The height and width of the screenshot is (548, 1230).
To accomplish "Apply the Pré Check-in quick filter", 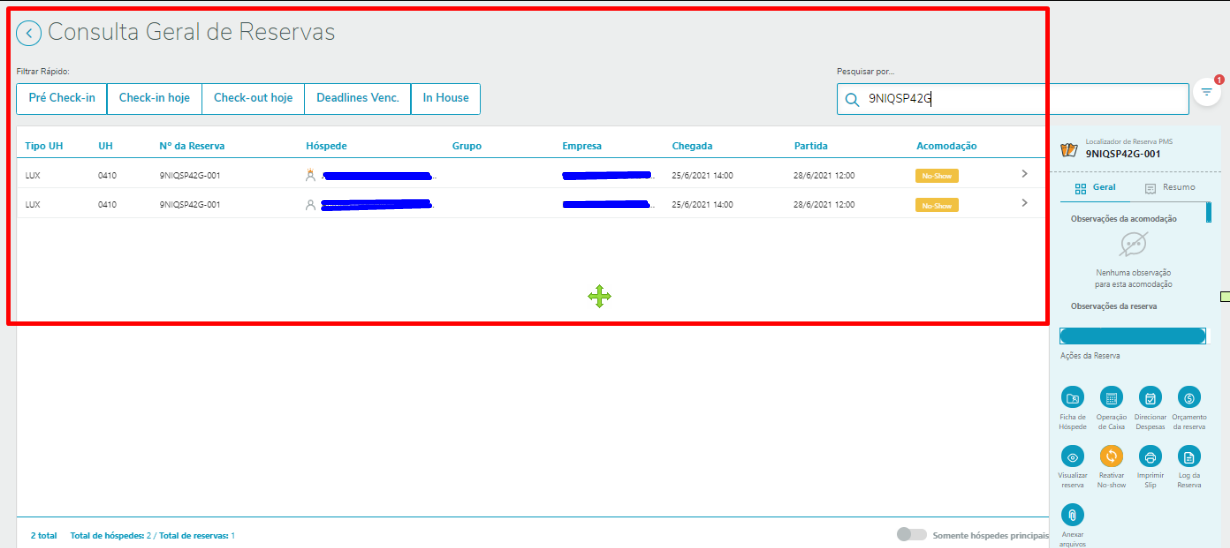I will [x=62, y=98].
